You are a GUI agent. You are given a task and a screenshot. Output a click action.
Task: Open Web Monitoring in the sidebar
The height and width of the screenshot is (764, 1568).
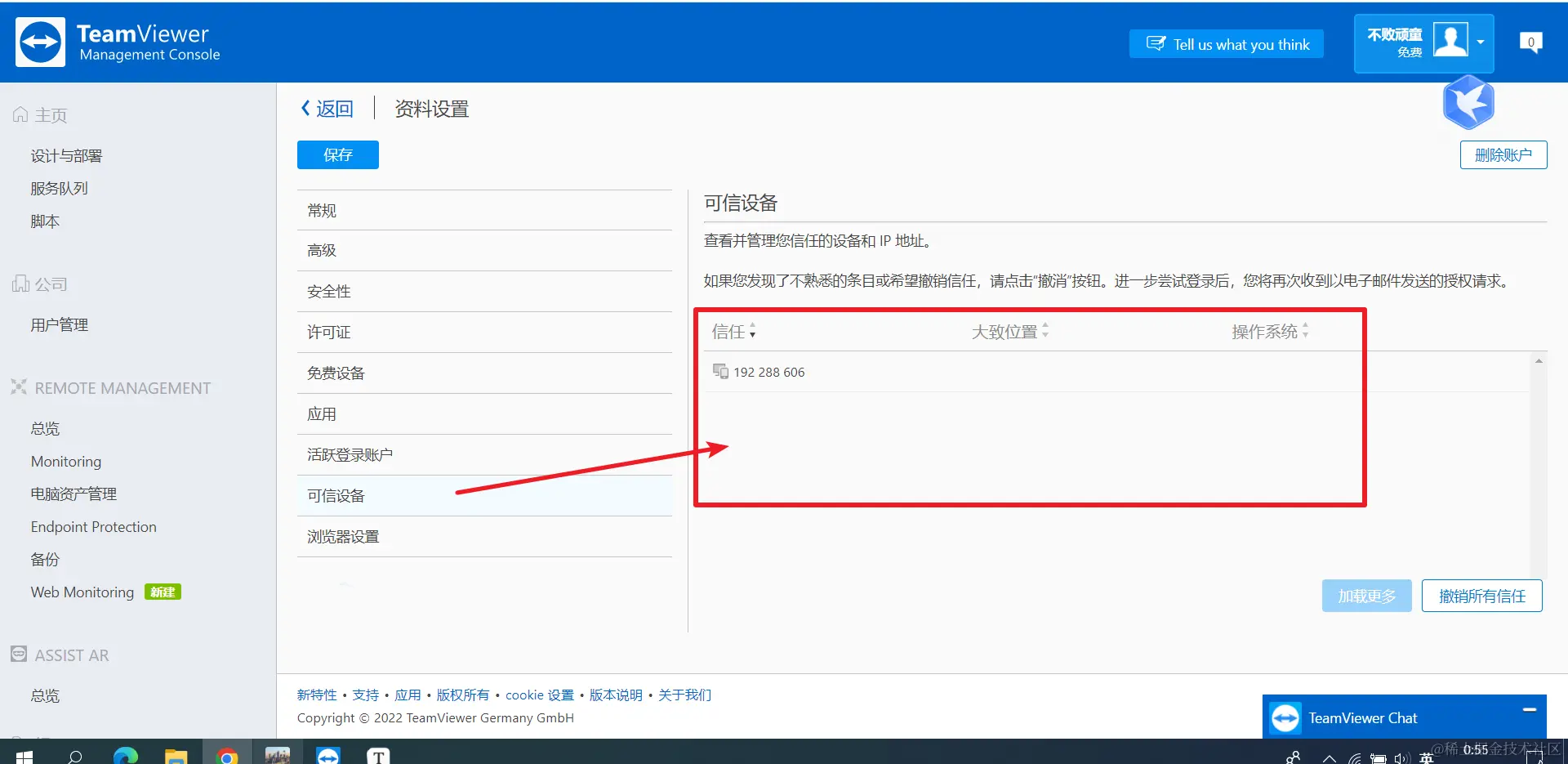(82, 592)
